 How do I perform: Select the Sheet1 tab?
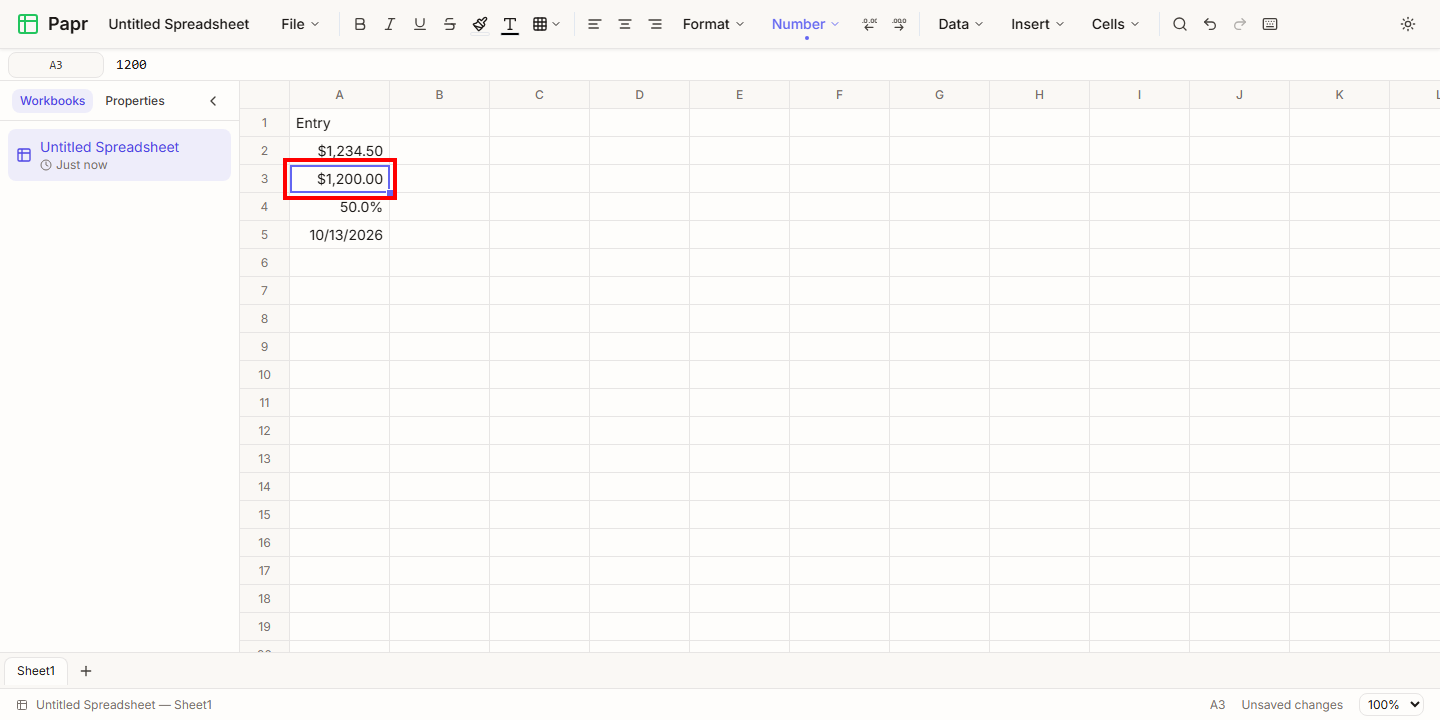[36, 671]
